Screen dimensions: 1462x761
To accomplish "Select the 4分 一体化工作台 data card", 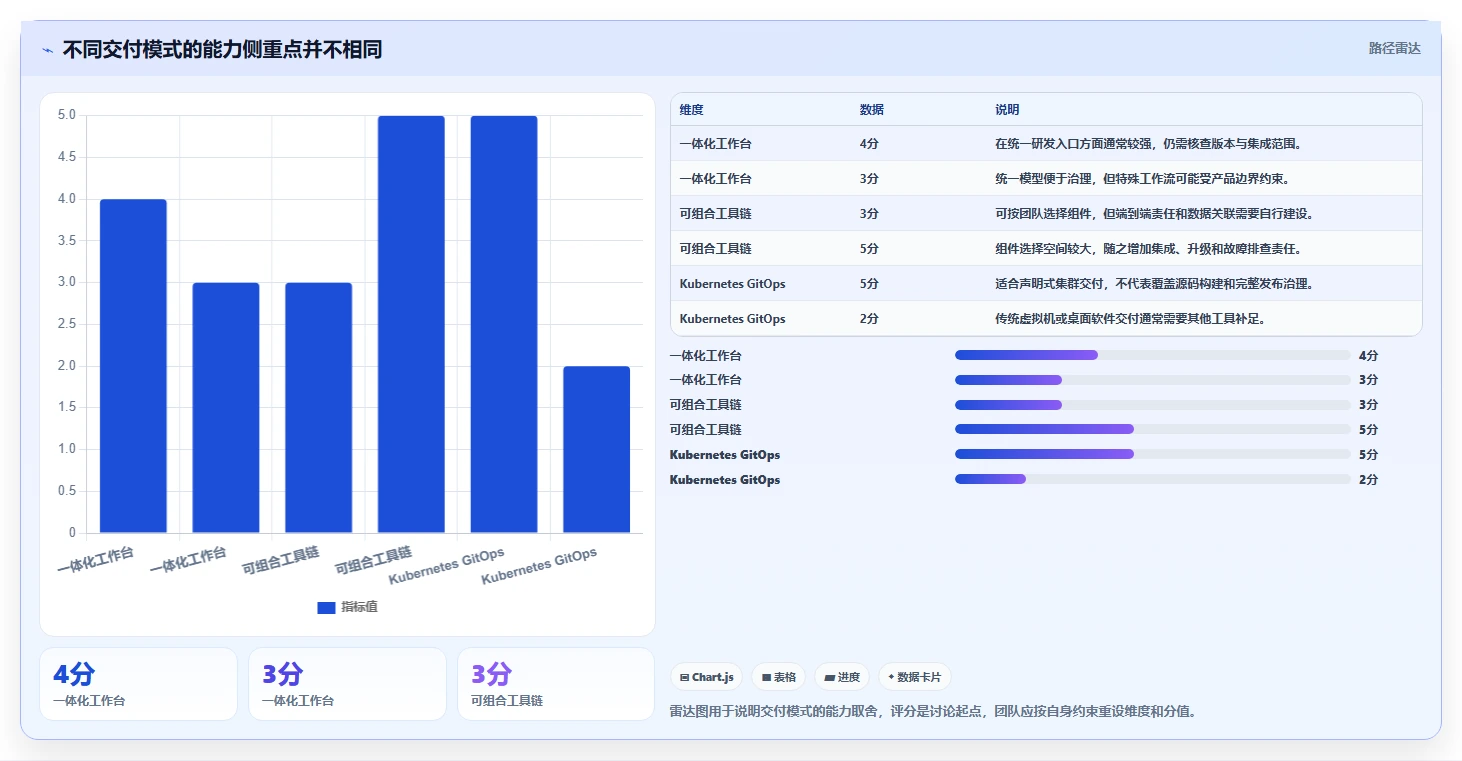I will point(138,684).
